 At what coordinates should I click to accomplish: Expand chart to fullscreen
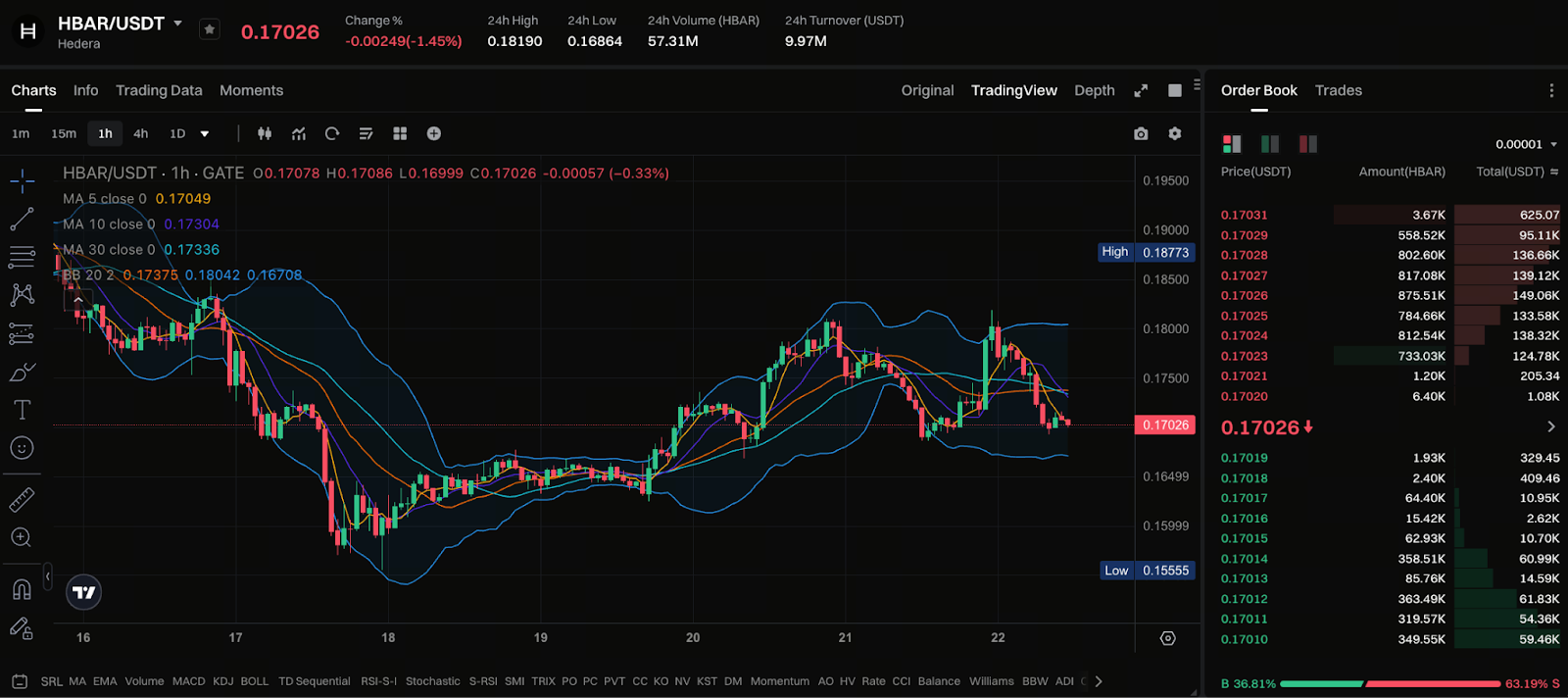point(1141,90)
